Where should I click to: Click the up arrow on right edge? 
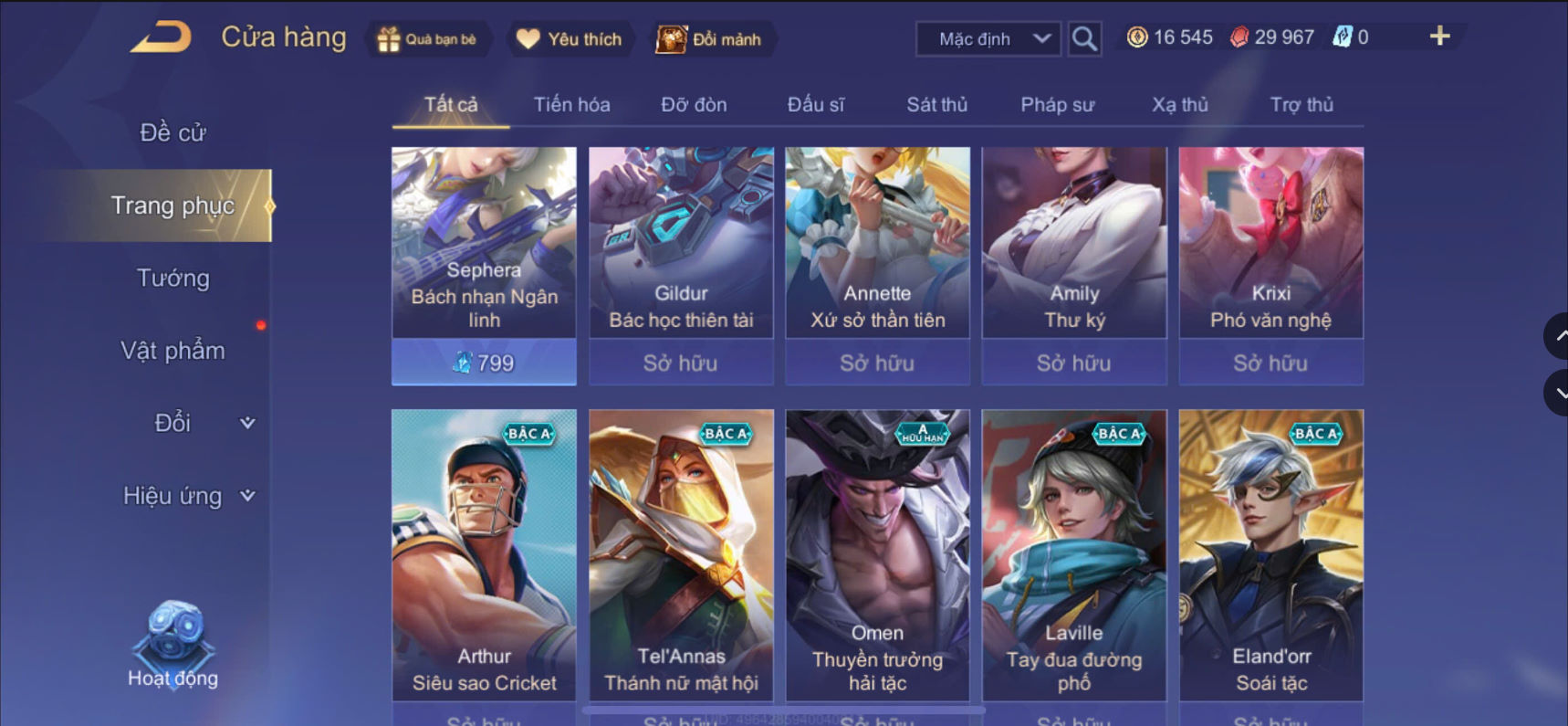point(1557,336)
